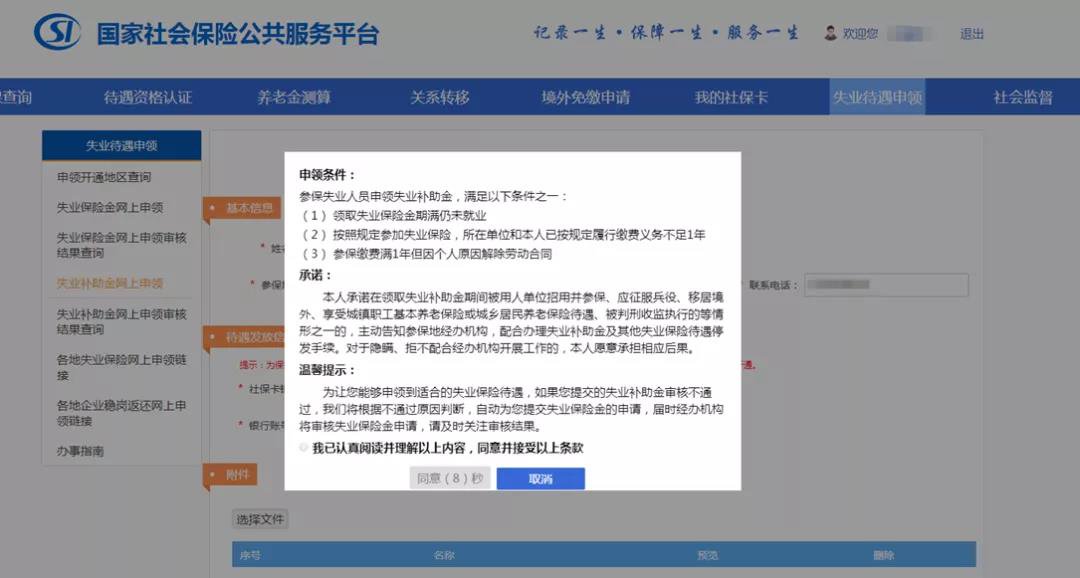Open the 待遇资格认证 navigation tab
This screenshot has height=578, width=1080.
[147, 97]
